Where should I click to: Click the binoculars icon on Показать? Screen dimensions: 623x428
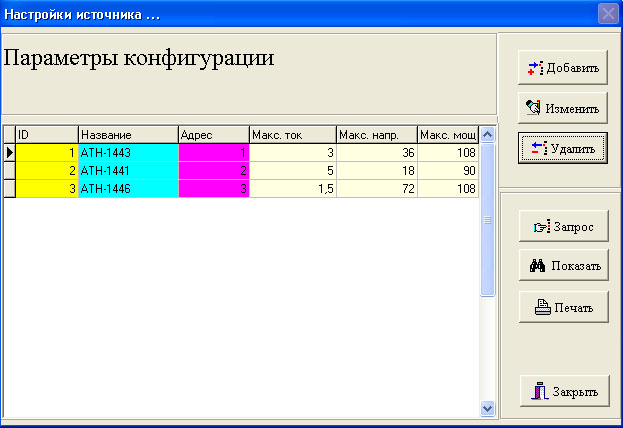538,265
